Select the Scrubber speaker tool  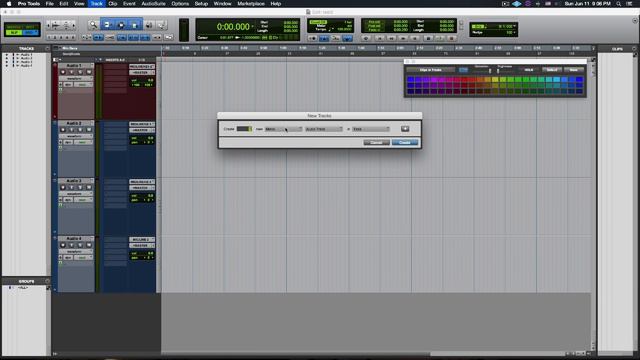pyautogui.click(x=149, y=25)
